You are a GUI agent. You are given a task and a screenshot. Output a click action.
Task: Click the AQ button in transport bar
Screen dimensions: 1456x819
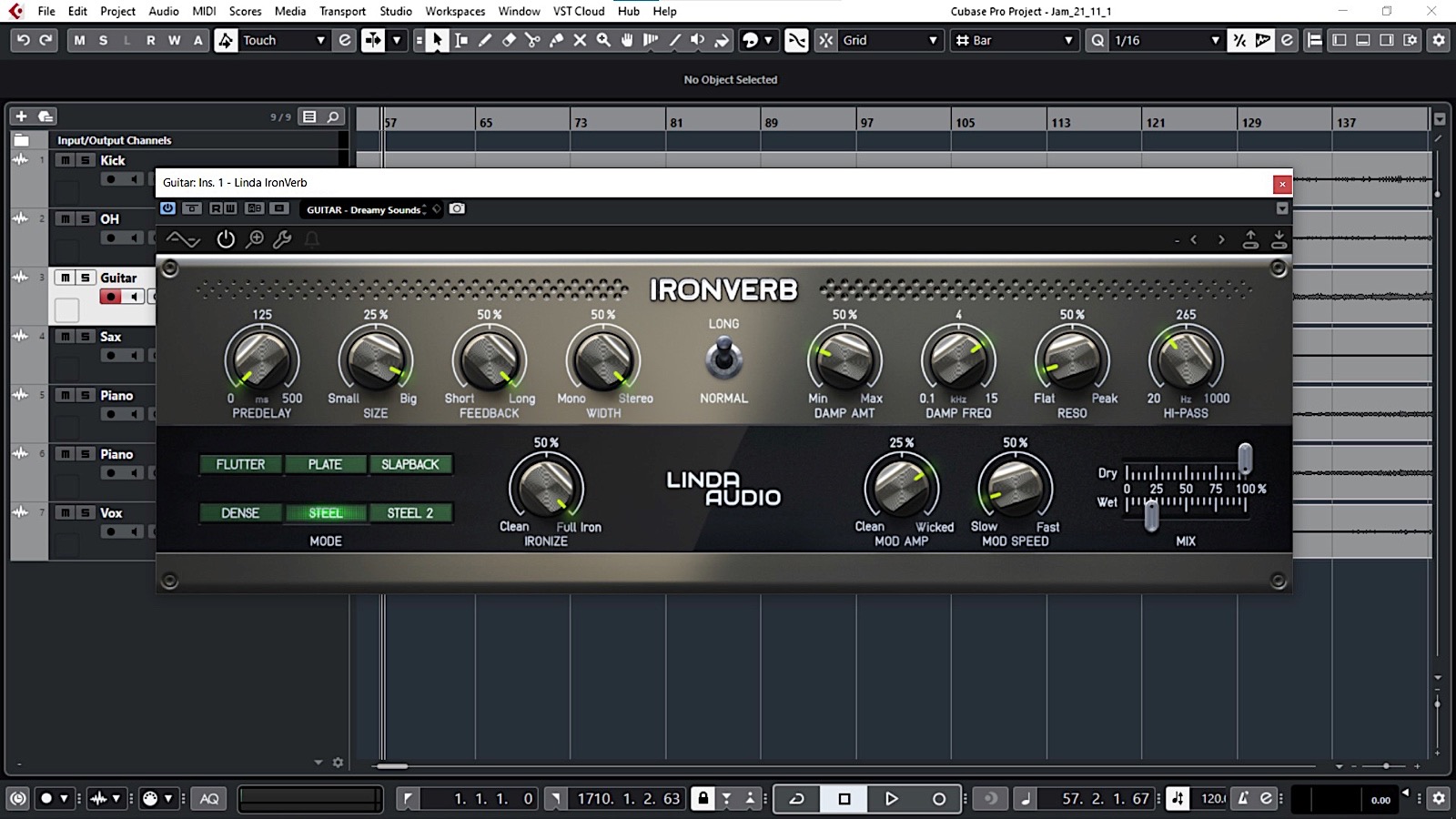pos(209,798)
